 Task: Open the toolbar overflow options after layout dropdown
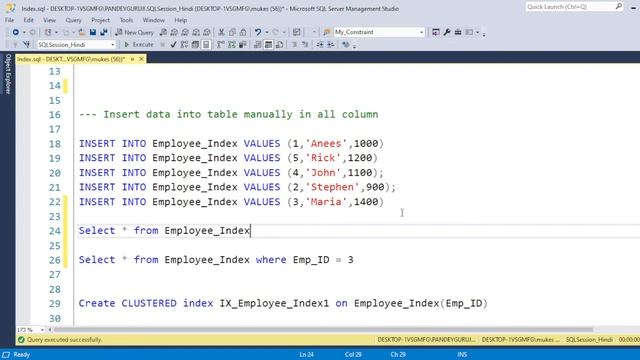484,33
